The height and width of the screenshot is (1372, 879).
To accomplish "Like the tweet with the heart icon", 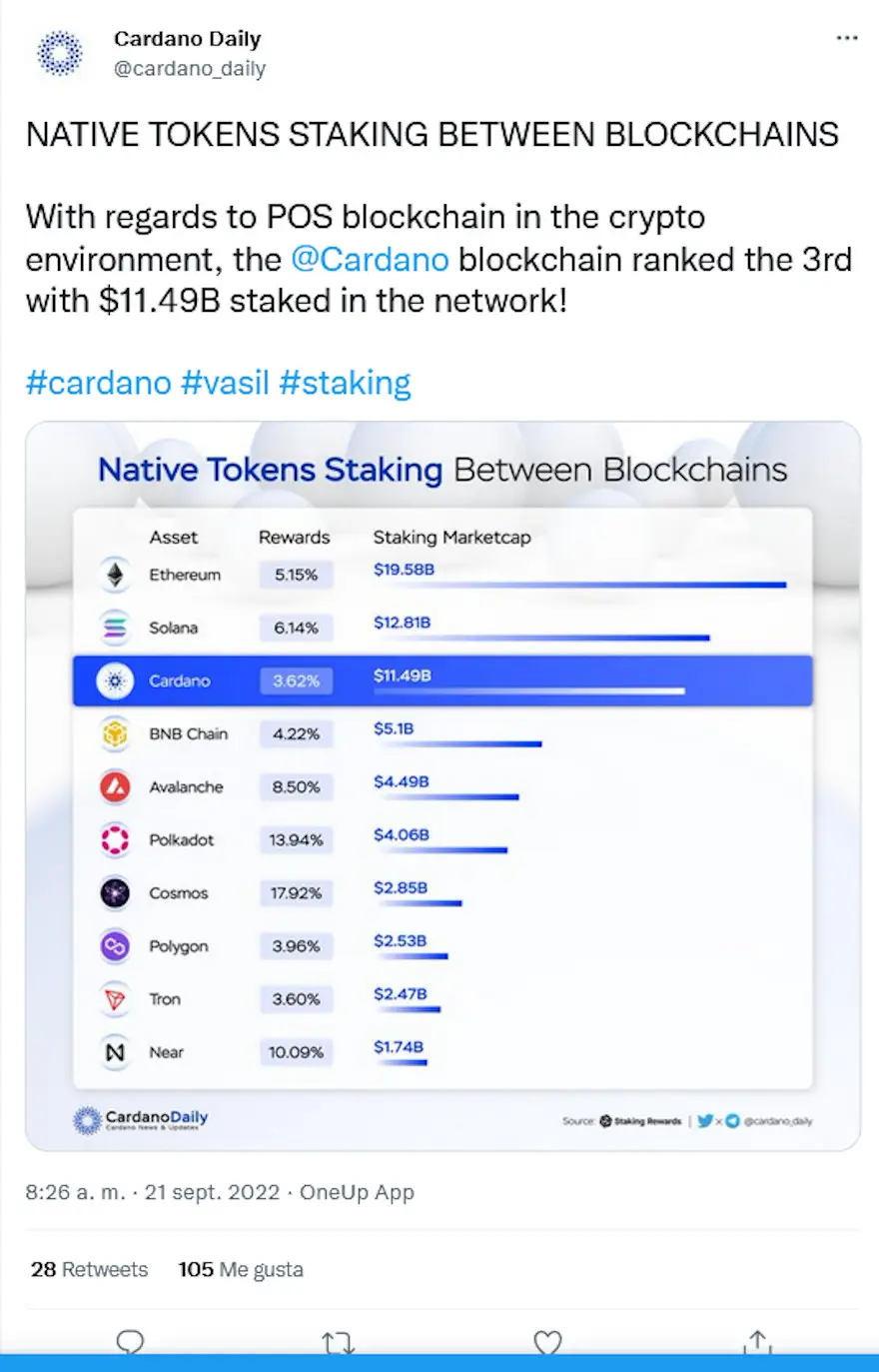I will tap(547, 1342).
